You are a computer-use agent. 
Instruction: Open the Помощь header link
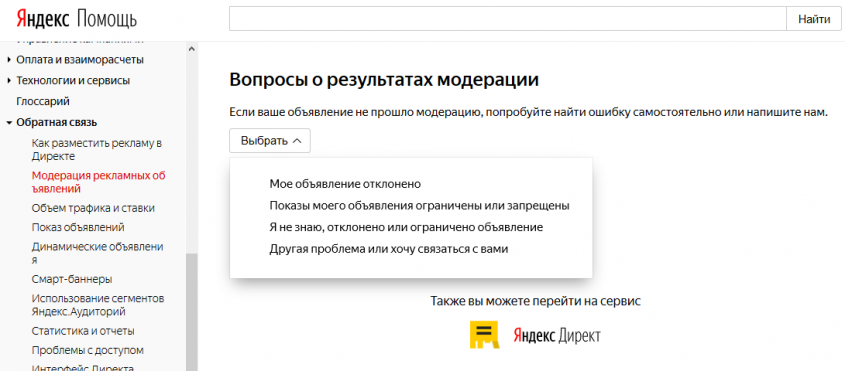click(x=107, y=19)
